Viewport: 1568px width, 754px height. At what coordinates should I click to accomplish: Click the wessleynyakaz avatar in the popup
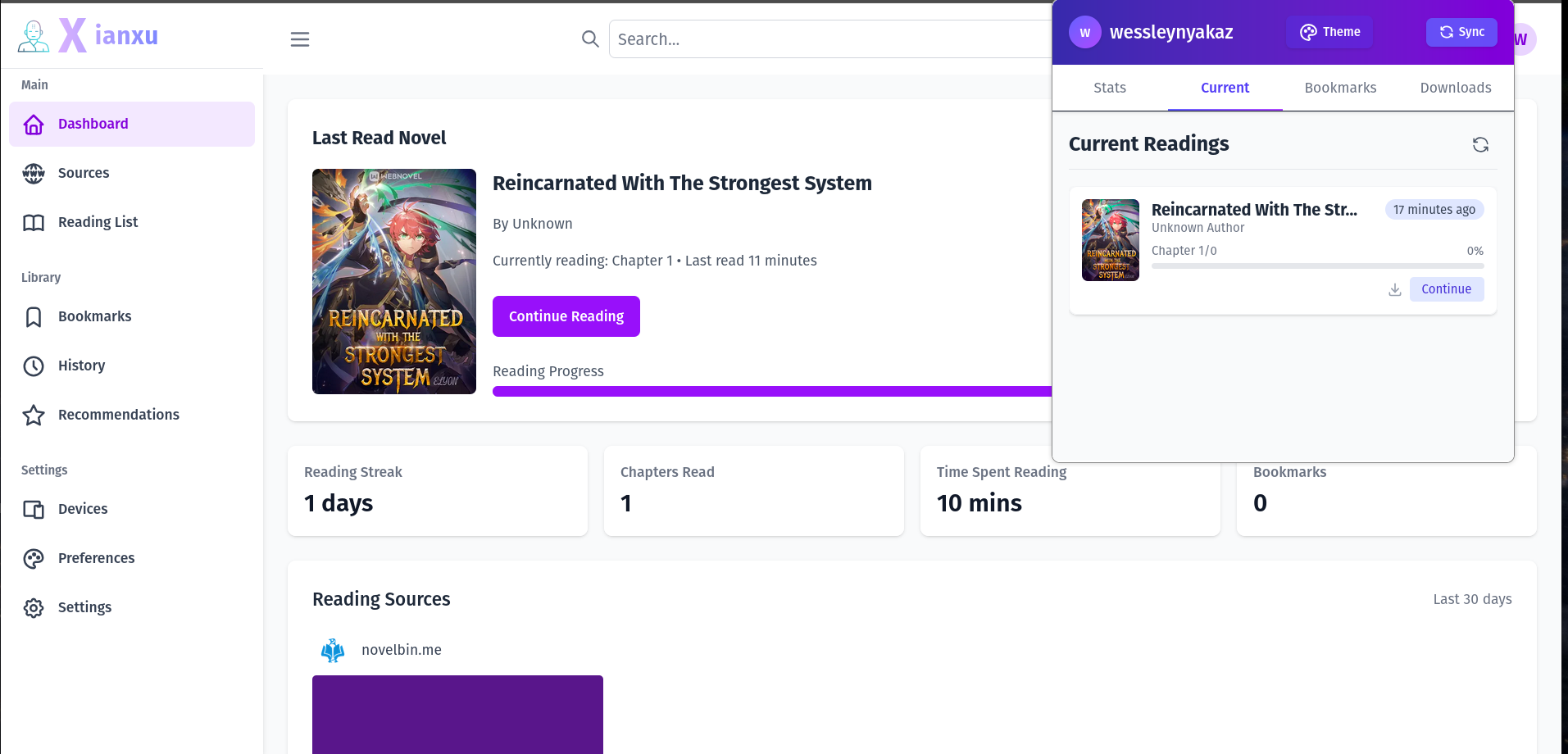tap(1085, 33)
